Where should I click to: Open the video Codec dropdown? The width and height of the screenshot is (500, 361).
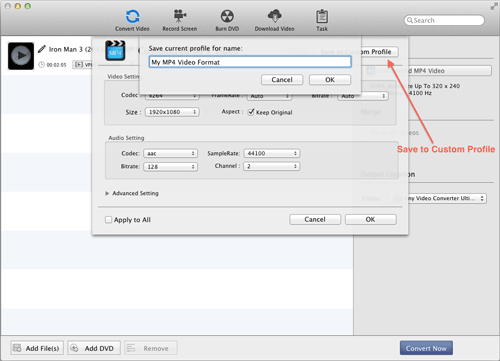(x=172, y=96)
